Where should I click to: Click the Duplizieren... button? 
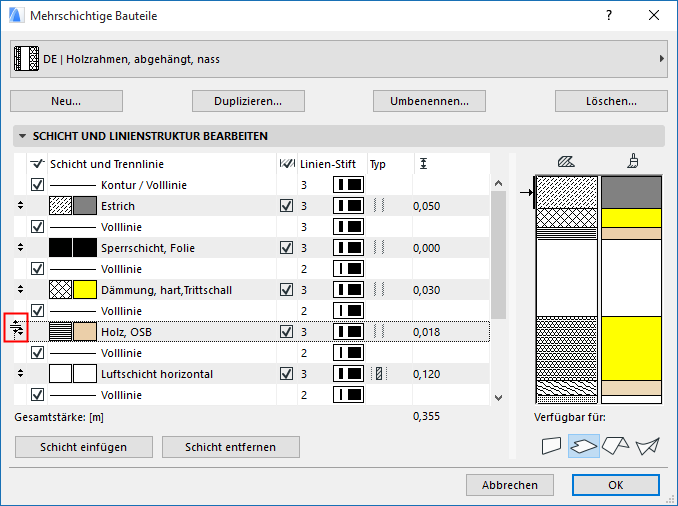(248, 101)
